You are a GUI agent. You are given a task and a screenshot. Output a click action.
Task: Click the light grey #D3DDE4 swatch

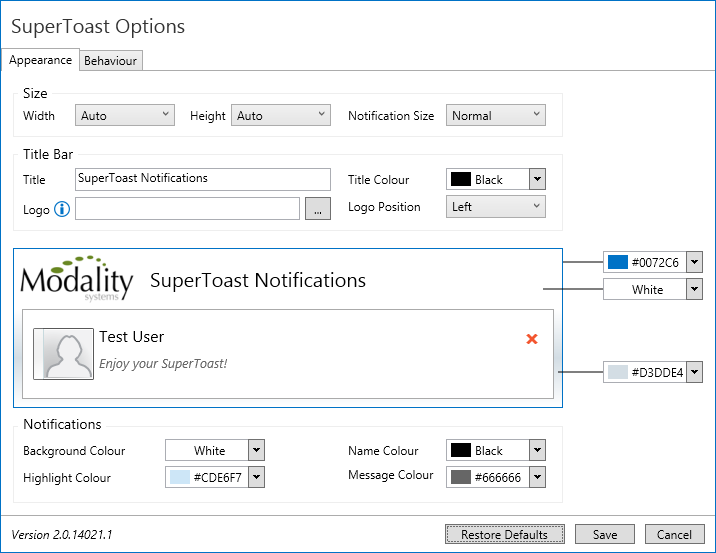pos(618,372)
